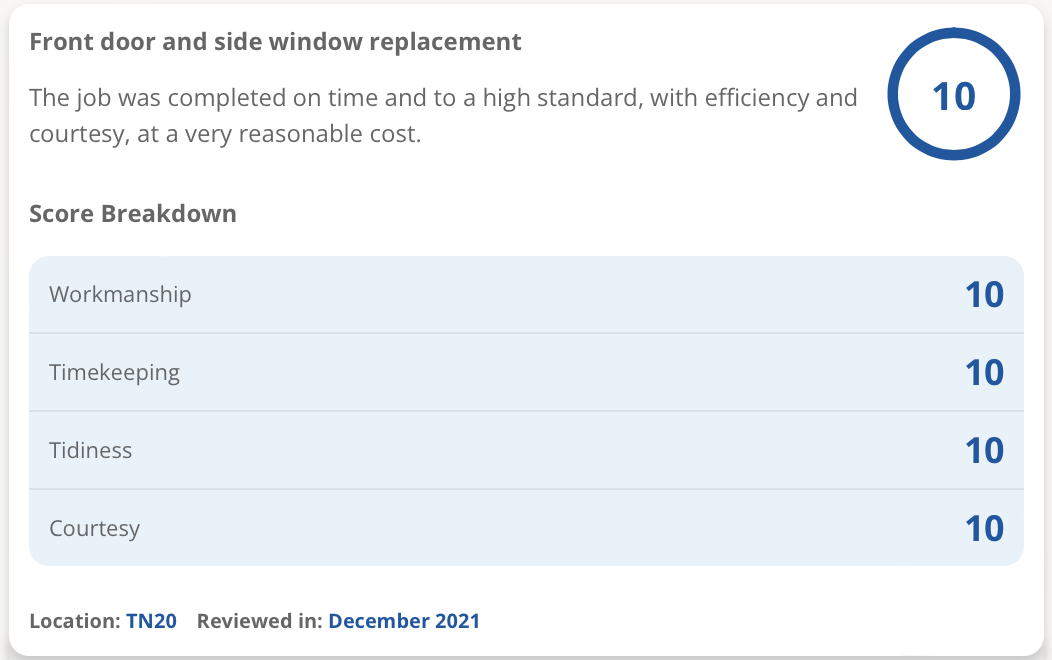1052x660 pixels.
Task: Click the Score Breakdown heading
Action: [133, 214]
